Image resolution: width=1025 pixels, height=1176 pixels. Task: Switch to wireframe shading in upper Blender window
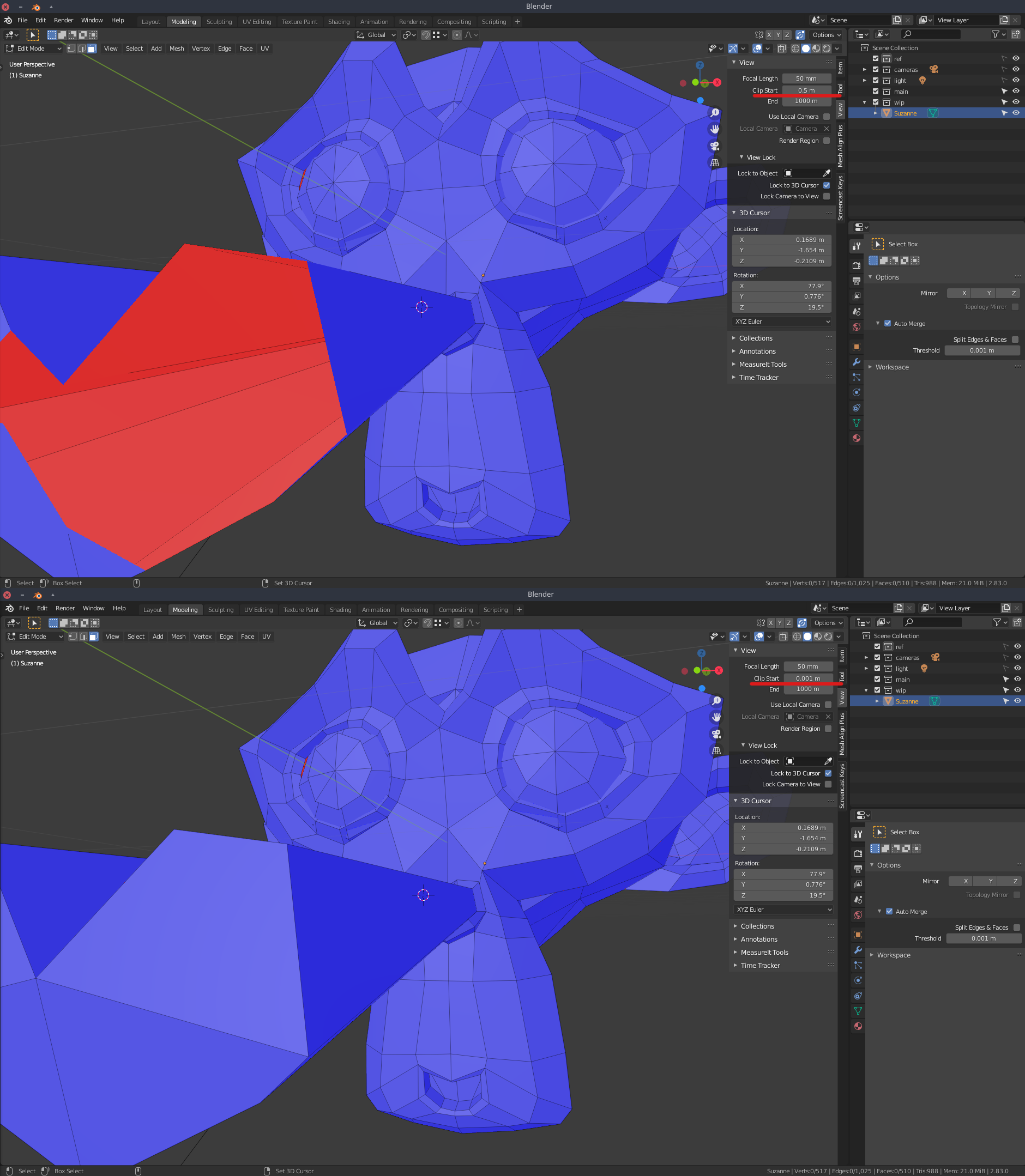coord(795,49)
